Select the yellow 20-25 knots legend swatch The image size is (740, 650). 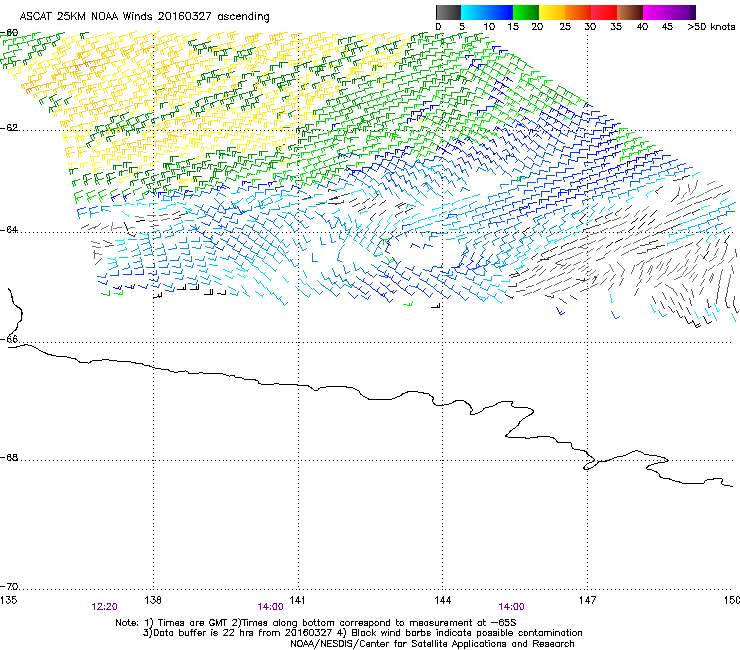pos(552,12)
